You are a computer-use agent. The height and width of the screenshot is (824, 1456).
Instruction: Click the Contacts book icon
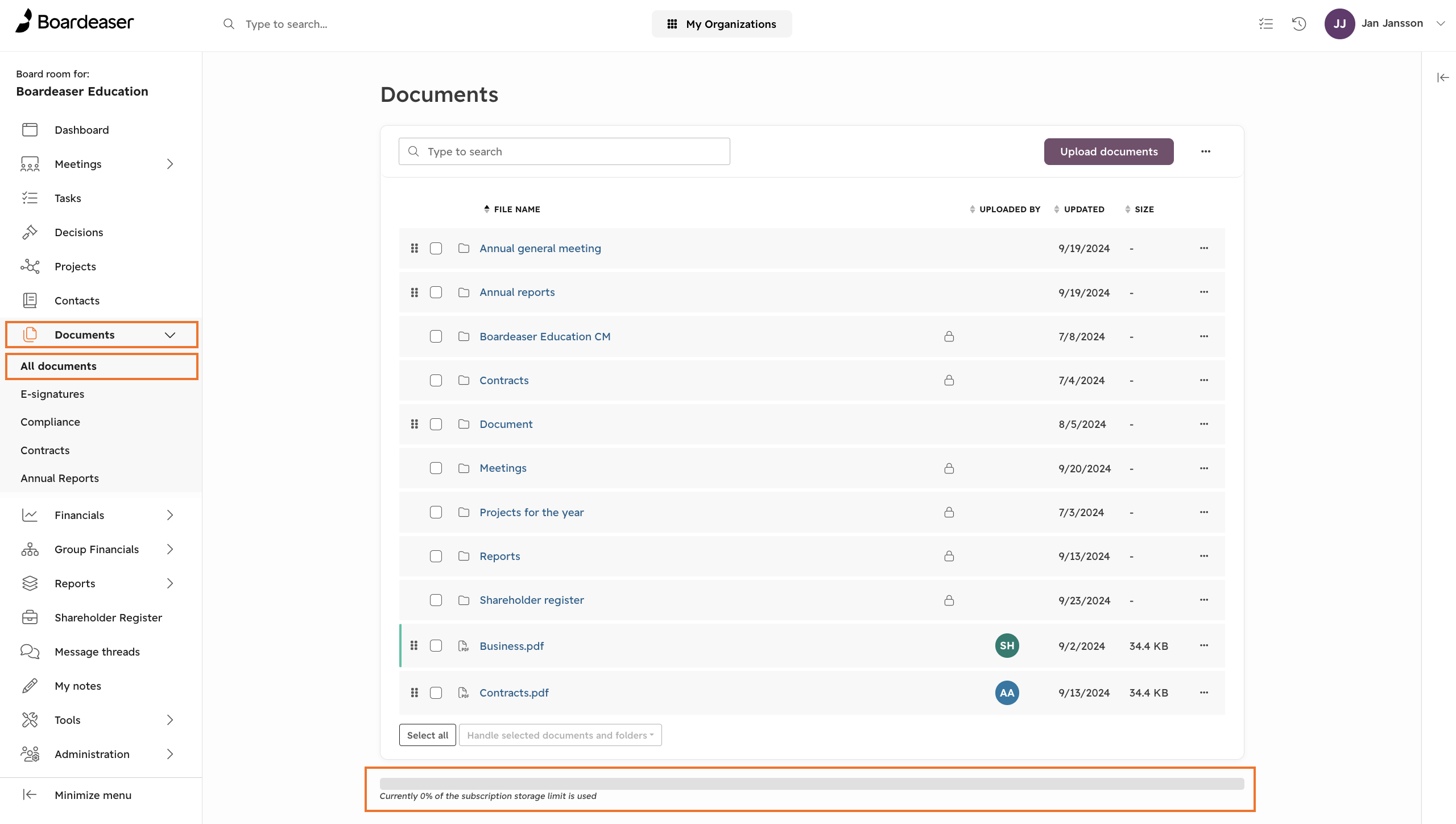pos(30,300)
